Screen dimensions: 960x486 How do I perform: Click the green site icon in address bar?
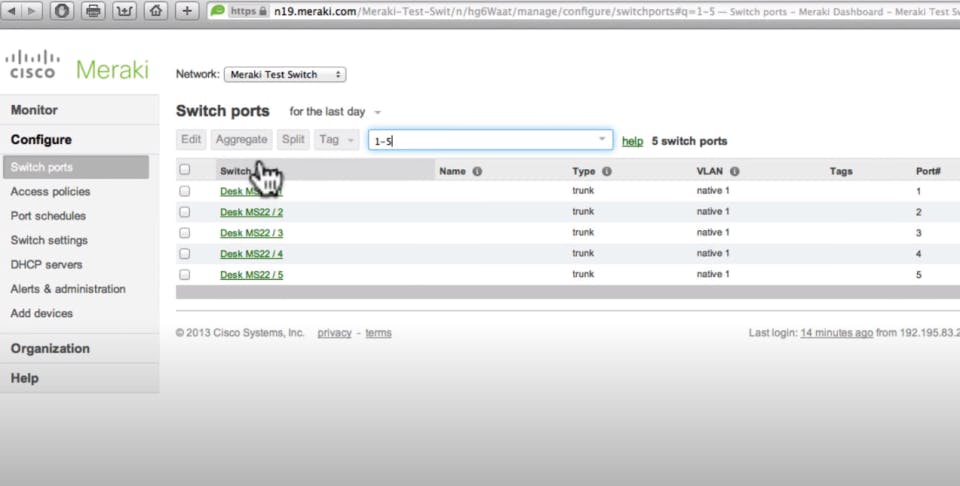[218, 10]
